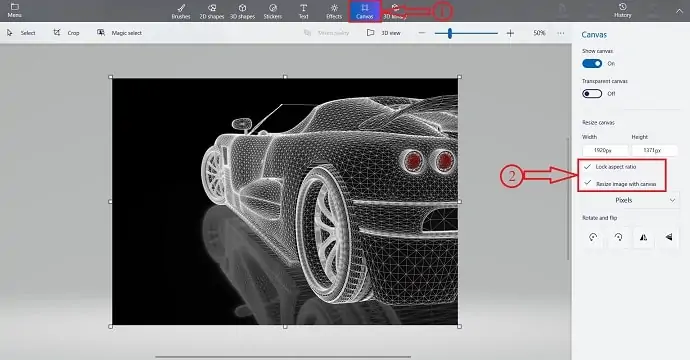
Task: Open the 3D library
Action: [x=395, y=11]
